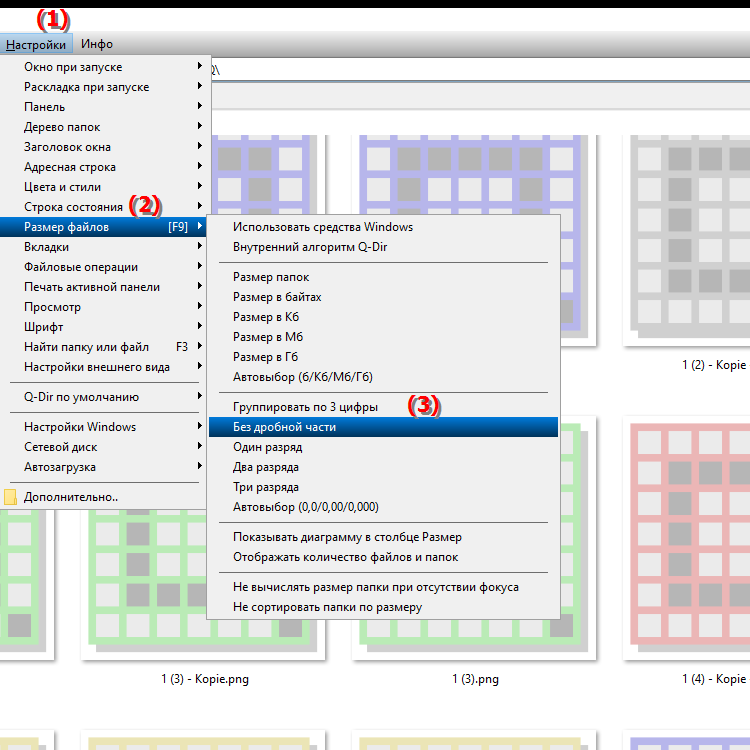The image size is (750, 750).
Task: Open the Инфо menu
Action: (x=97, y=44)
